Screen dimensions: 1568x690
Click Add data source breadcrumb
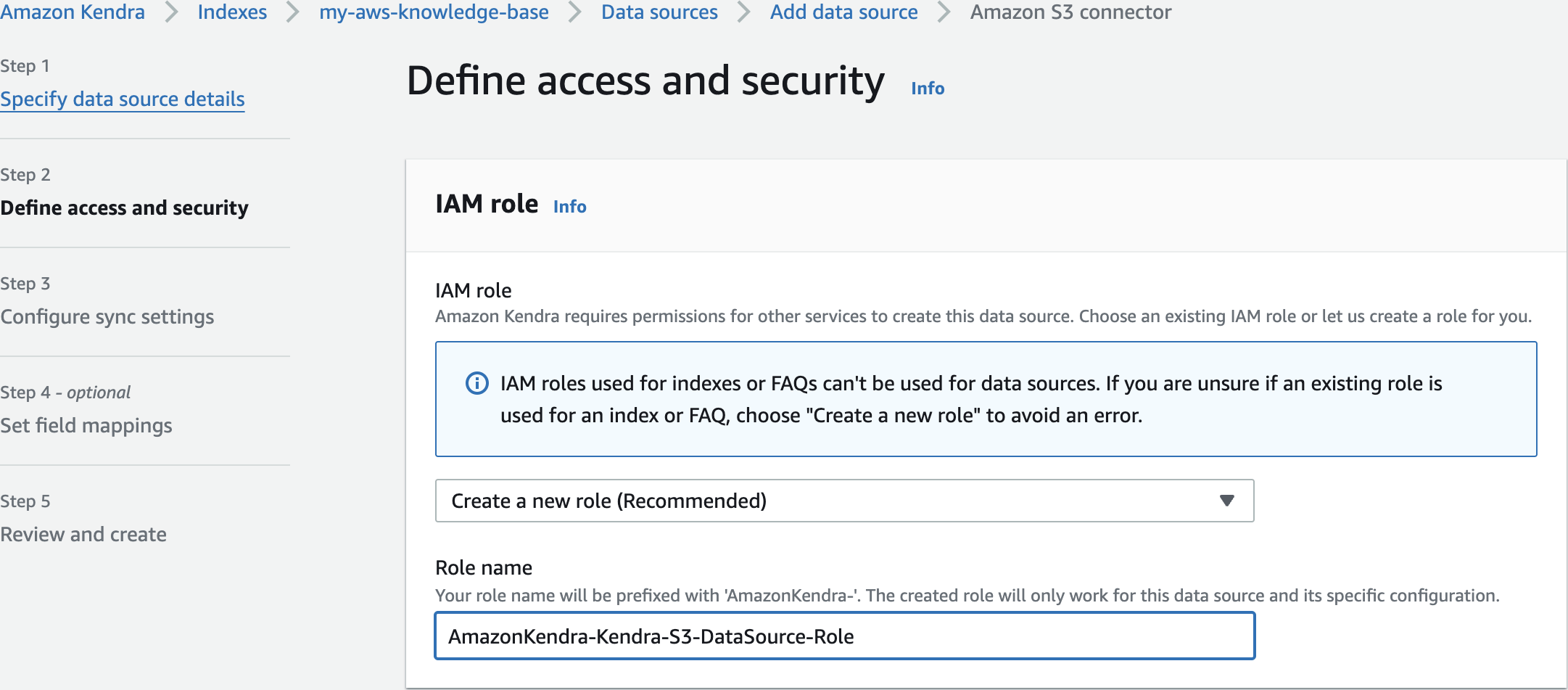click(843, 12)
